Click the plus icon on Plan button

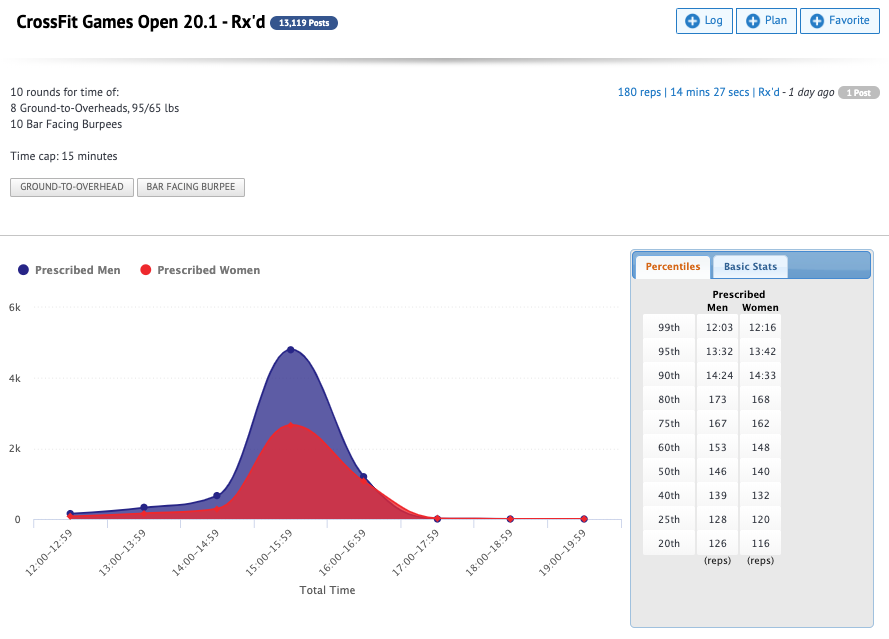tap(752, 21)
